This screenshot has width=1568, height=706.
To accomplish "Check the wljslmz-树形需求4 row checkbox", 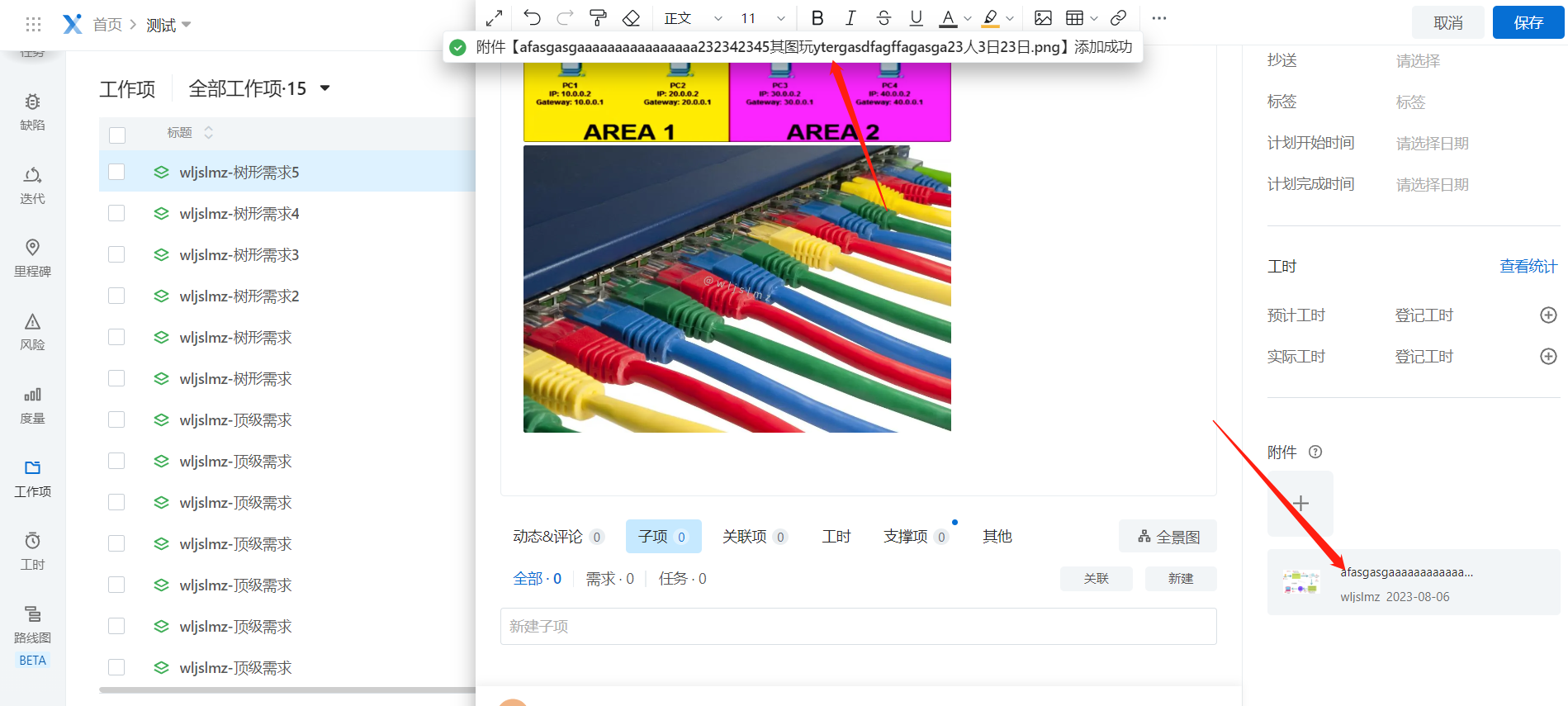I will click(x=116, y=213).
